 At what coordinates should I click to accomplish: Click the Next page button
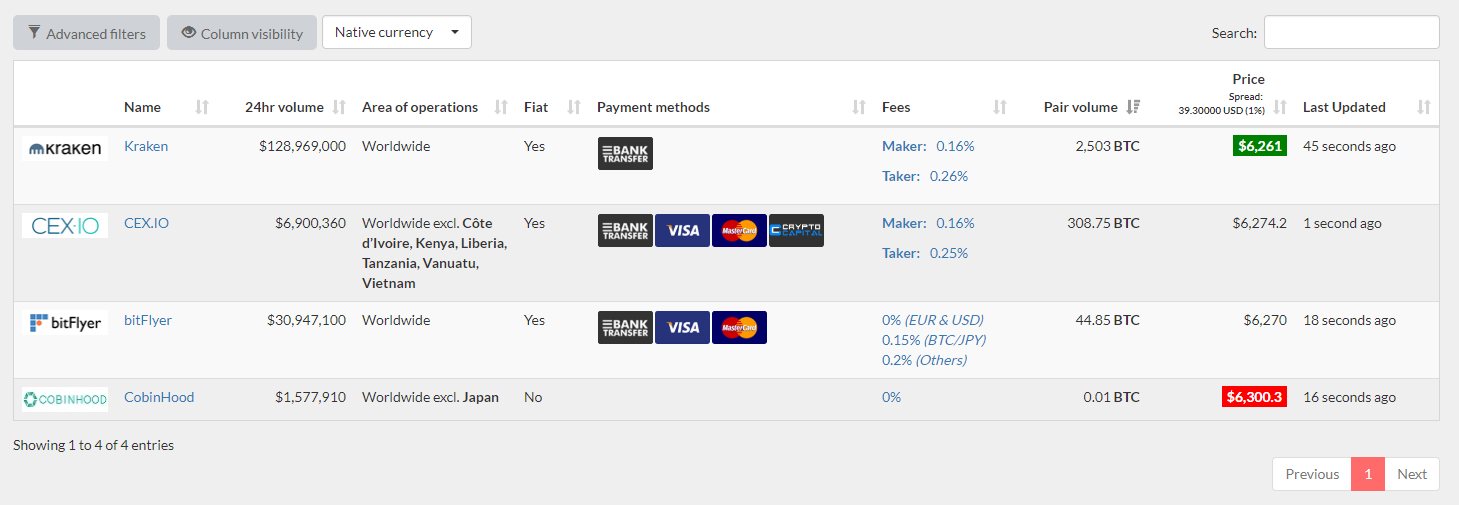point(1412,474)
